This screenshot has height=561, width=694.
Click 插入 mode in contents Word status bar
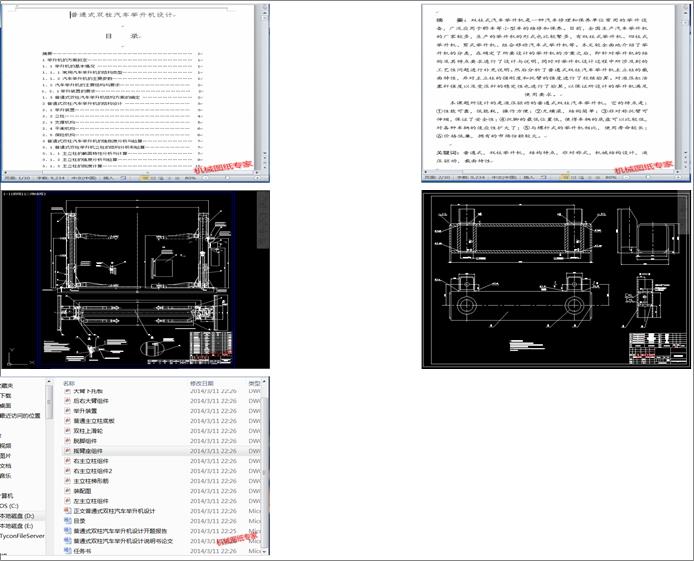(108, 178)
